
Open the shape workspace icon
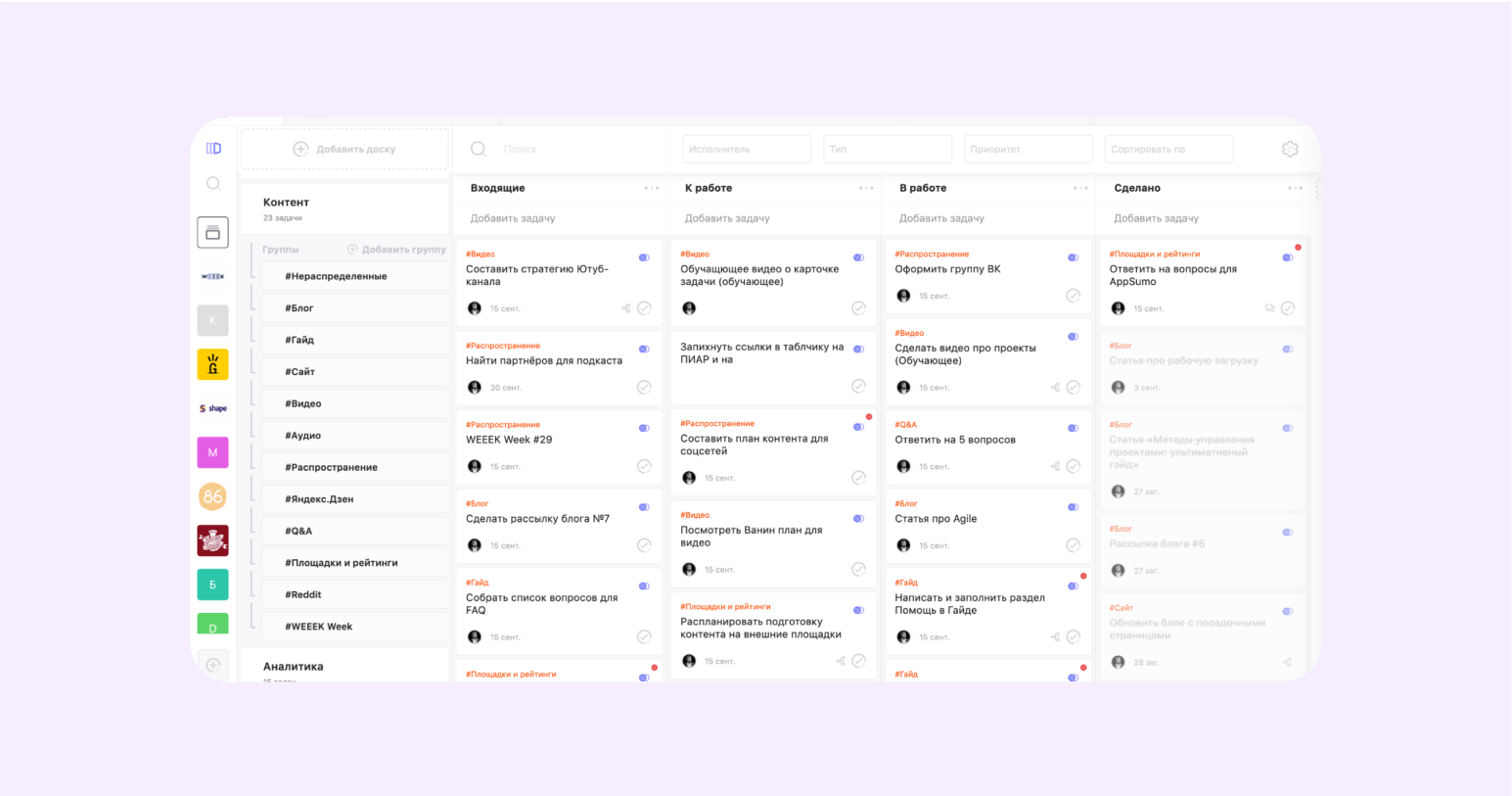(212, 408)
